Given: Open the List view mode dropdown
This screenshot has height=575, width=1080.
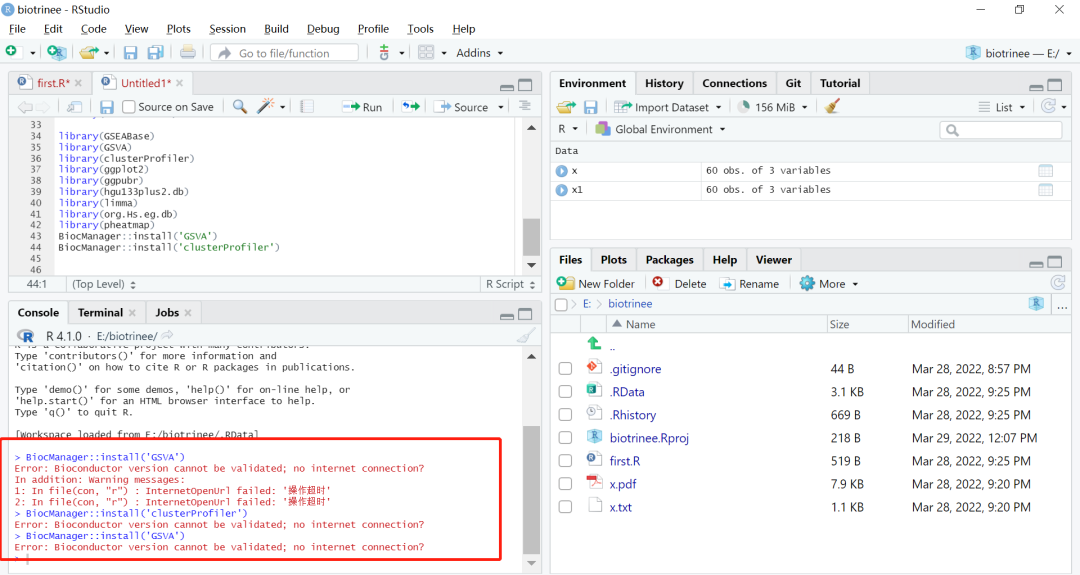Looking at the screenshot, I should click(1001, 107).
